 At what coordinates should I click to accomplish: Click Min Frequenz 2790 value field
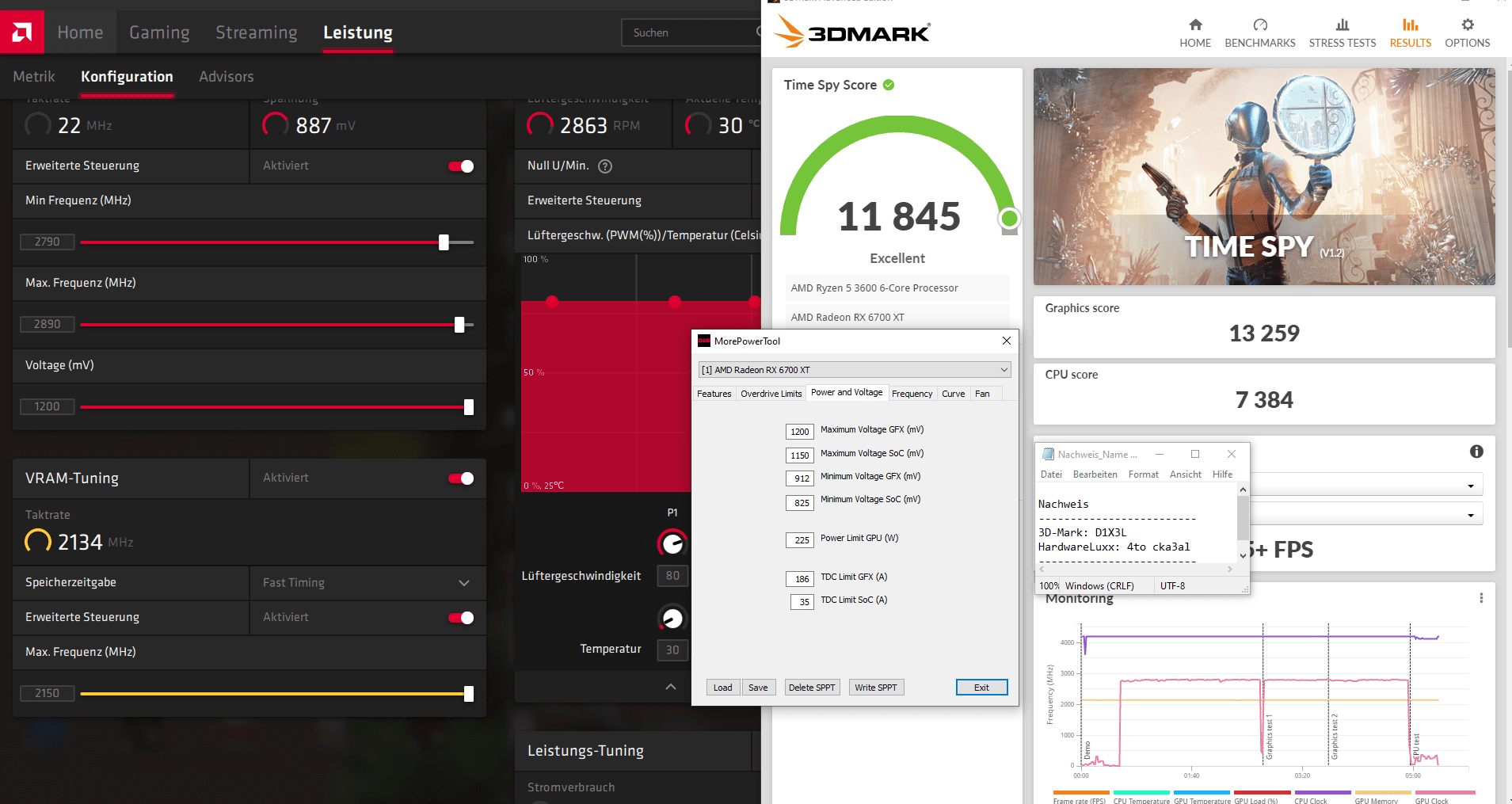pos(47,242)
